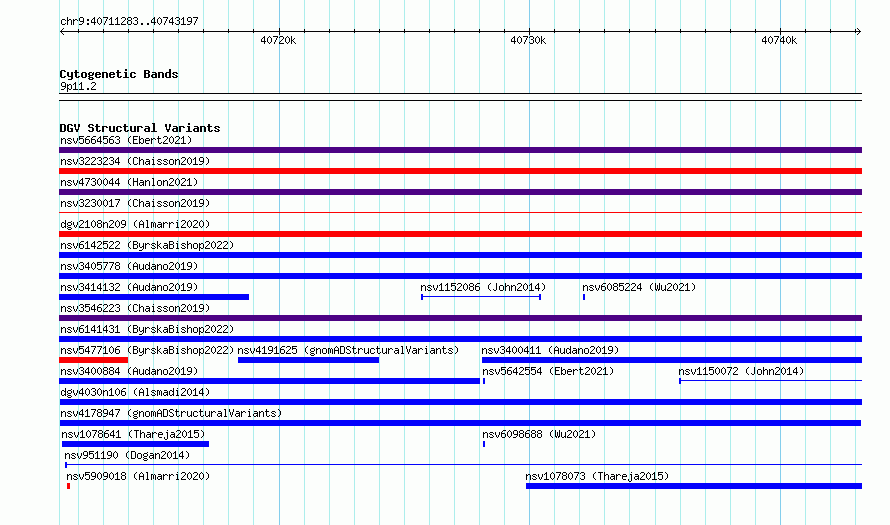Click the dgv2108n209 (Almarri2020) label
This screenshot has height=525, width=890.
click(x=135, y=224)
